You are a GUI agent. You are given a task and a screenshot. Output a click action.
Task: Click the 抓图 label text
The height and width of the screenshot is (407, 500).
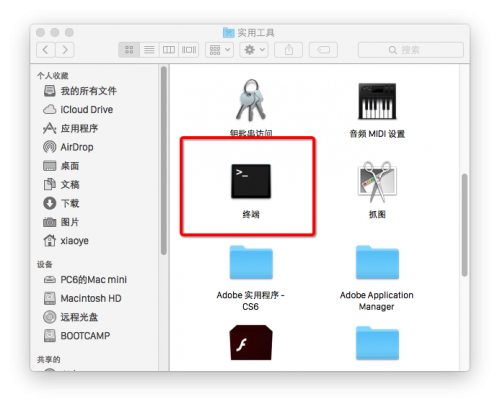(x=377, y=214)
